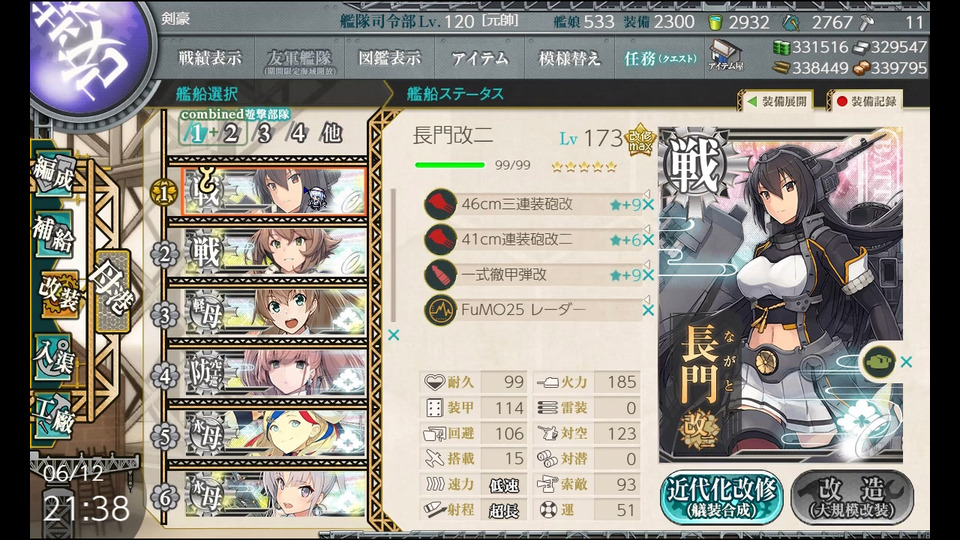Click the 一式徹甲弾改 shell icon
960x540 pixels.
click(440, 275)
